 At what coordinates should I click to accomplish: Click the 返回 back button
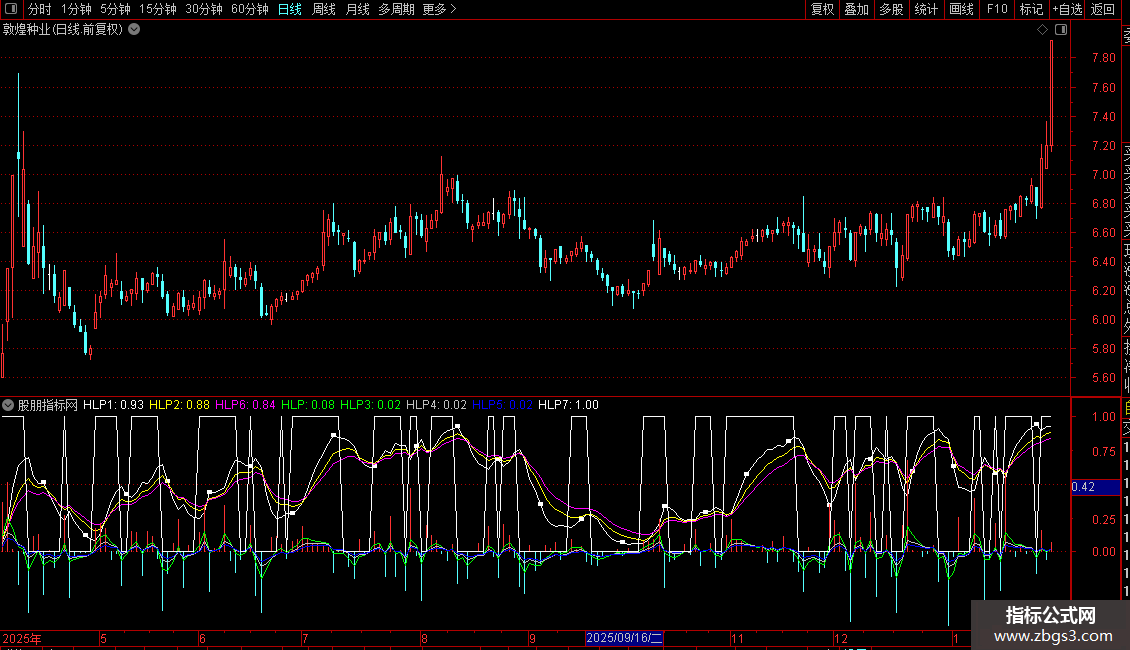(1103, 9)
